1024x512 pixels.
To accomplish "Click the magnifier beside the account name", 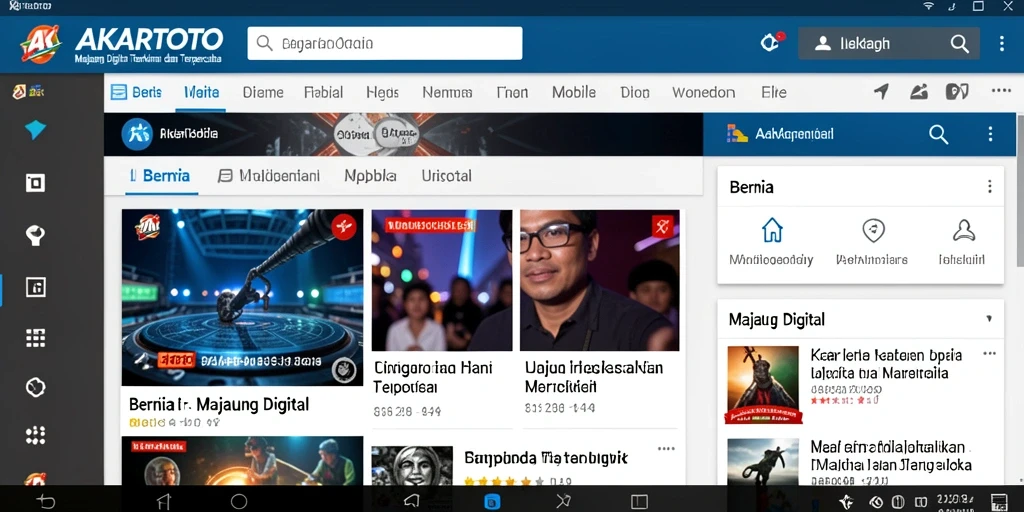I will pos(959,44).
